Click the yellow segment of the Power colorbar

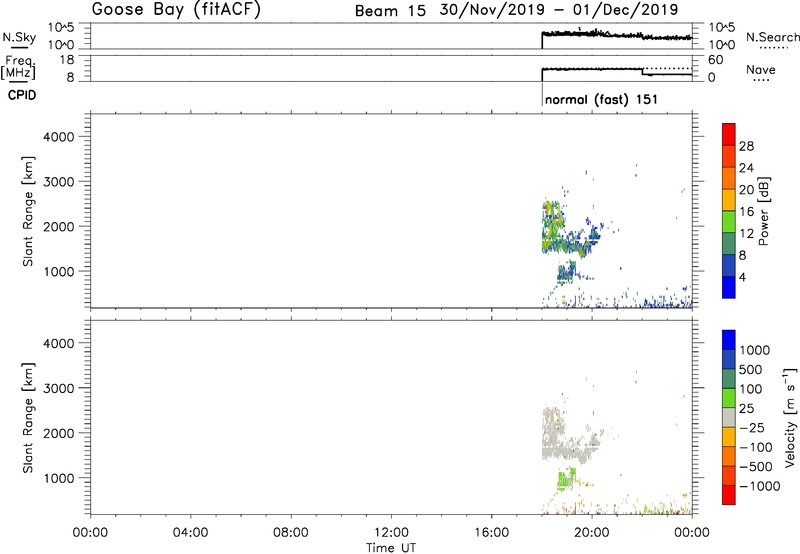click(729, 199)
